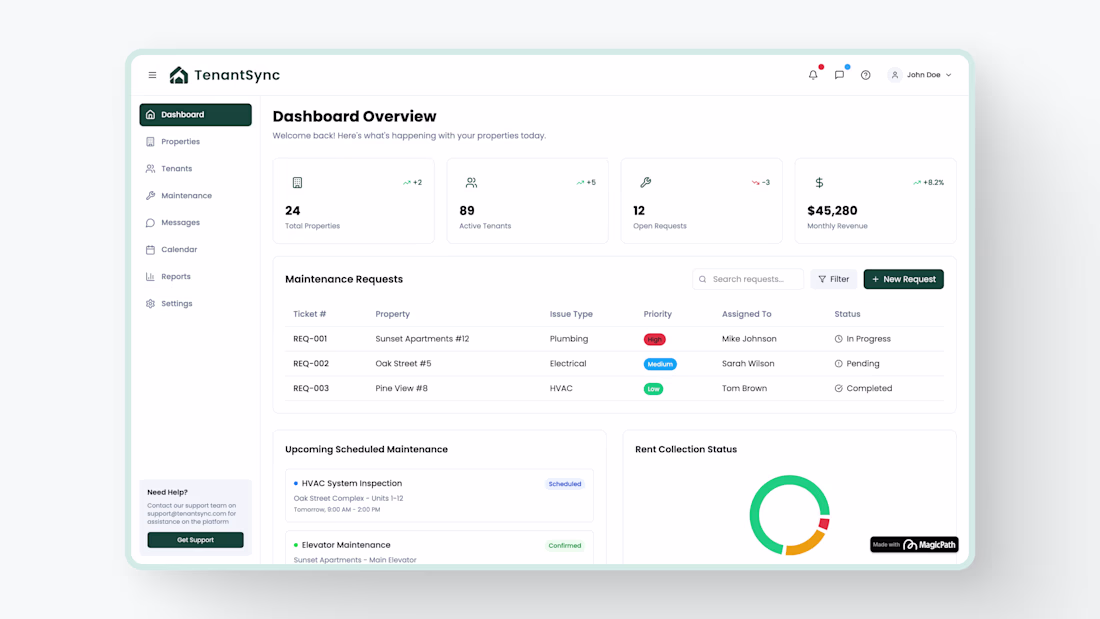
Task: Open Messages in the sidebar
Action: [196, 222]
